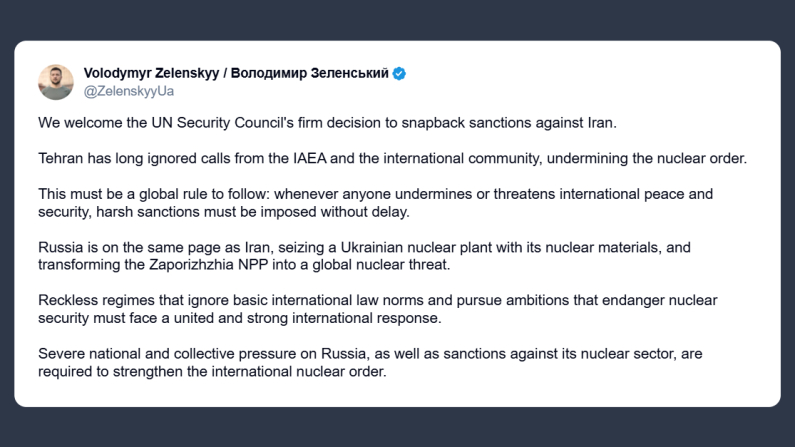Click the blue verified checkmark badge
The height and width of the screenshot is (447, 795).
tap(399, 73)
